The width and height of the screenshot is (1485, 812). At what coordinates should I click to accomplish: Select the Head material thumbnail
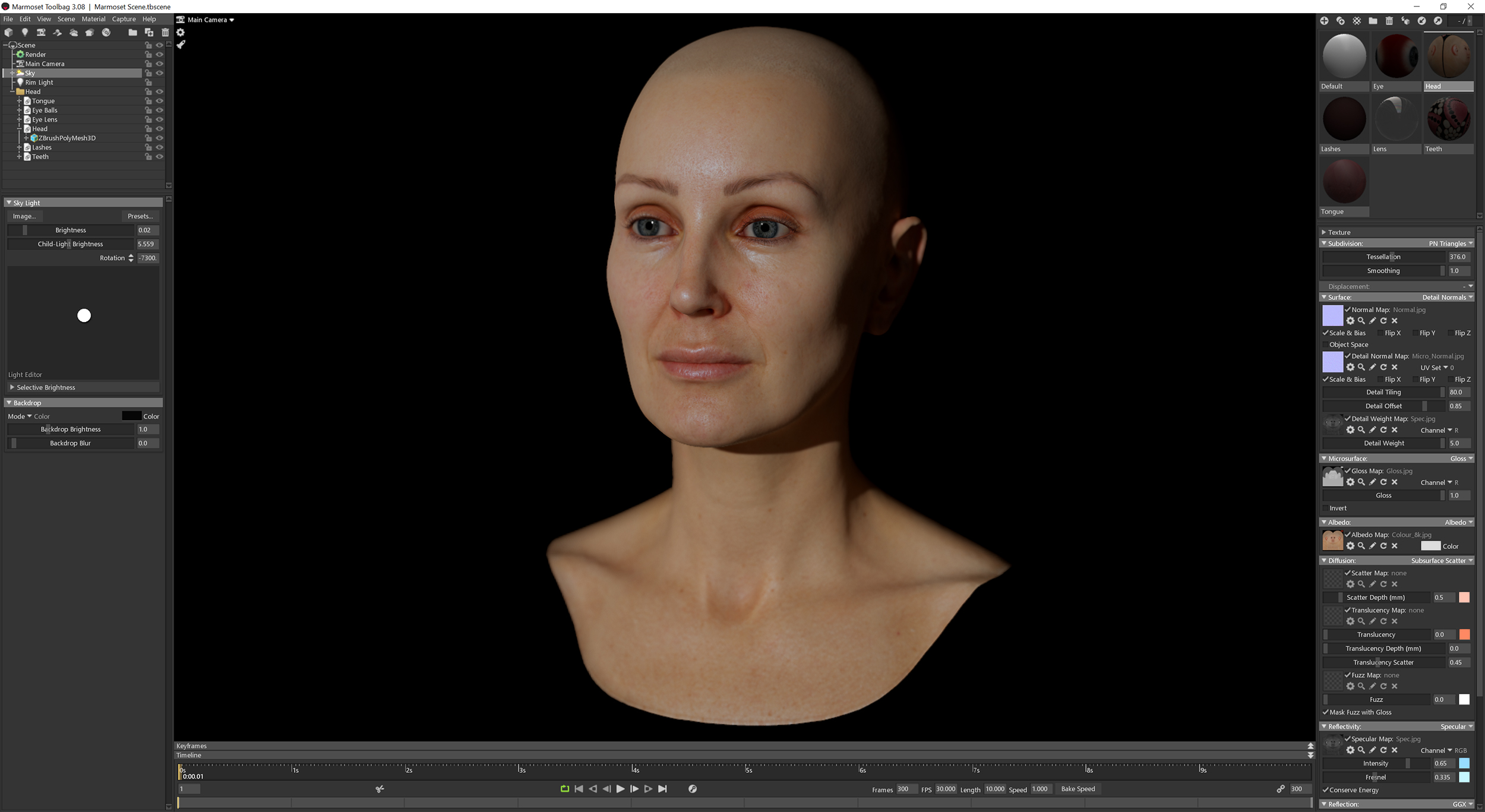1448,56
